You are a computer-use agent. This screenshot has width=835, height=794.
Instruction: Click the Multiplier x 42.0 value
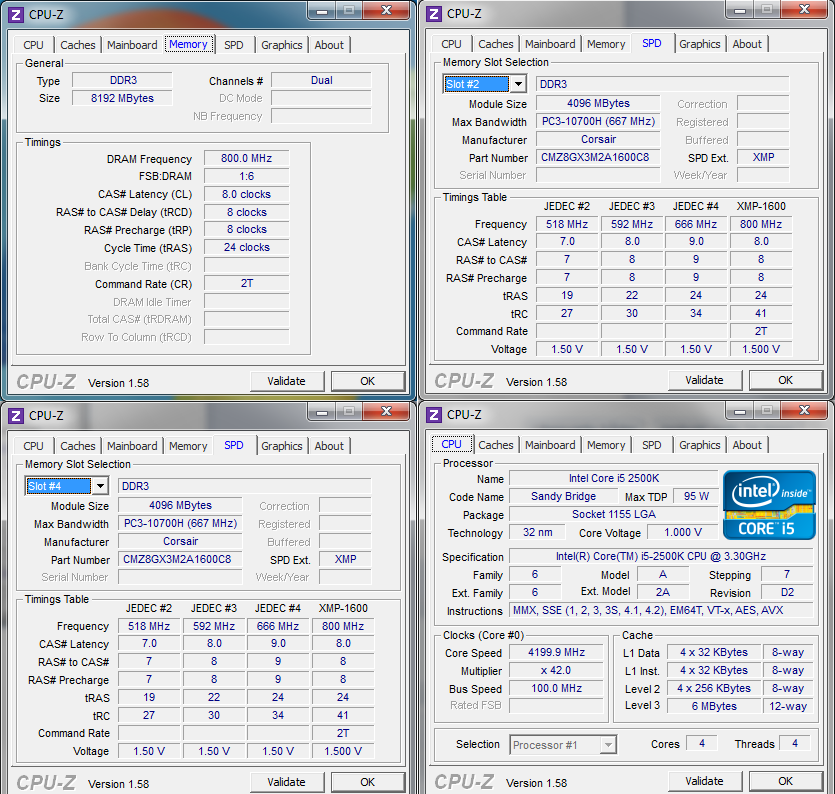[x=556, y=670]
